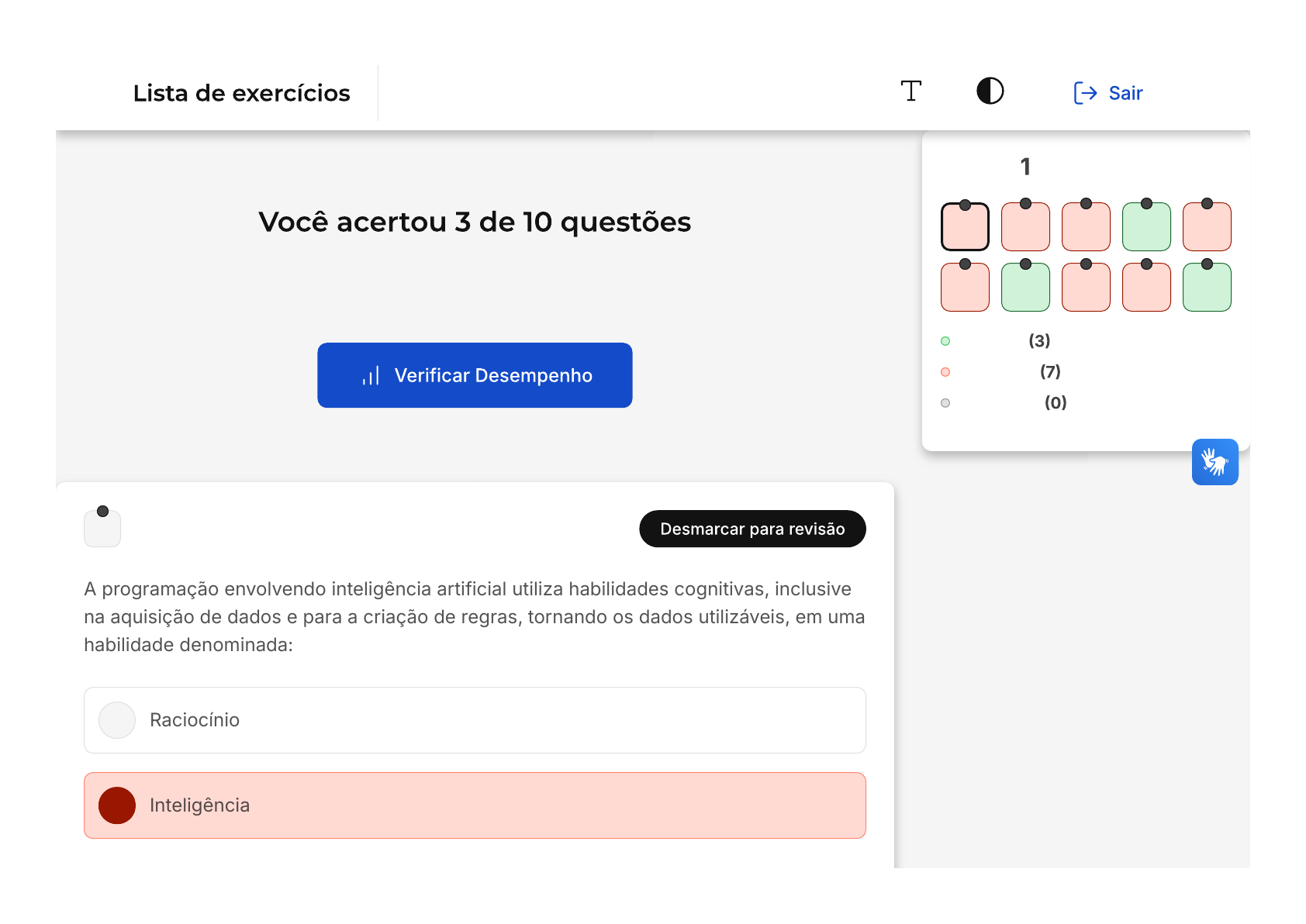
Task: Click the text size T icon
Action: (911, 91)
